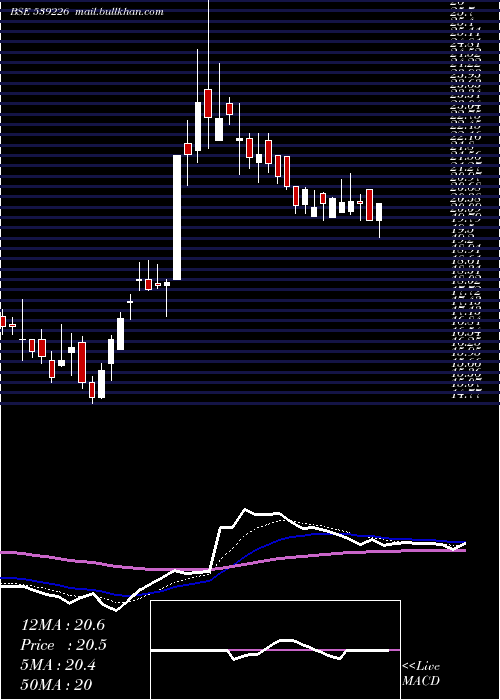Image resolution: width=500 pixels, height=700 pixels.
Task: Click the '50MA : 20' value
Action: point(56,685)
